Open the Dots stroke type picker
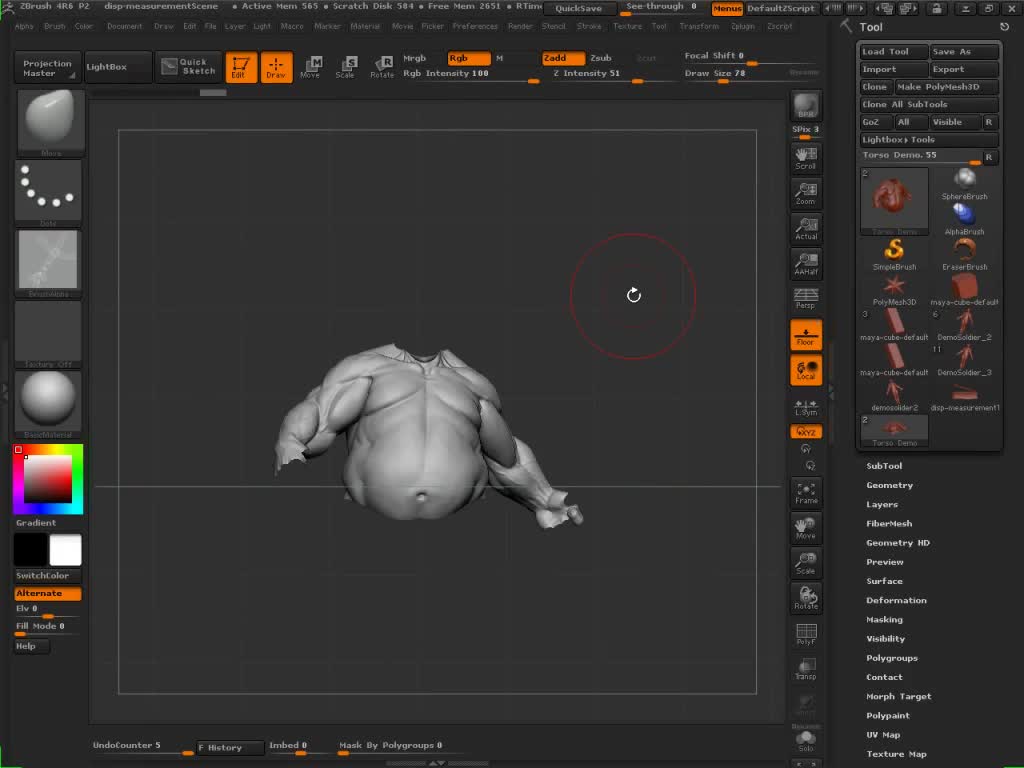This screenshot has width=1024, height=768. [49, 193]
